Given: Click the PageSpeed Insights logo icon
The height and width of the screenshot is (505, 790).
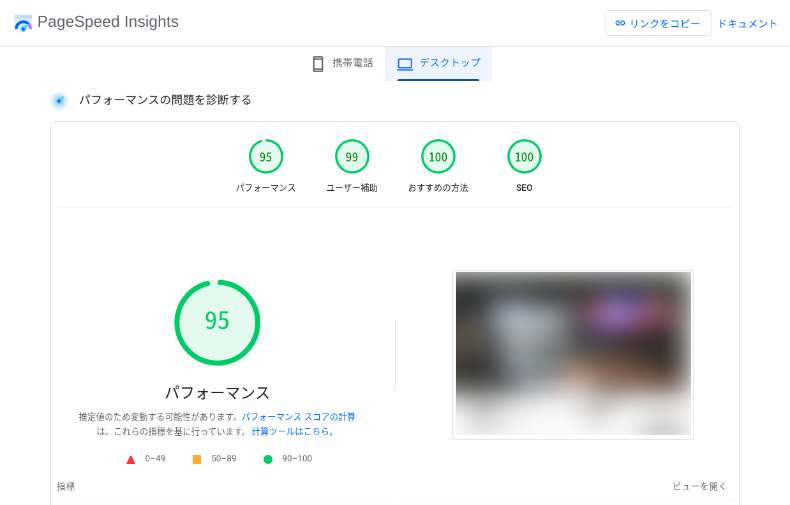Looking at the screenshot, I should (x=23, y=23).
